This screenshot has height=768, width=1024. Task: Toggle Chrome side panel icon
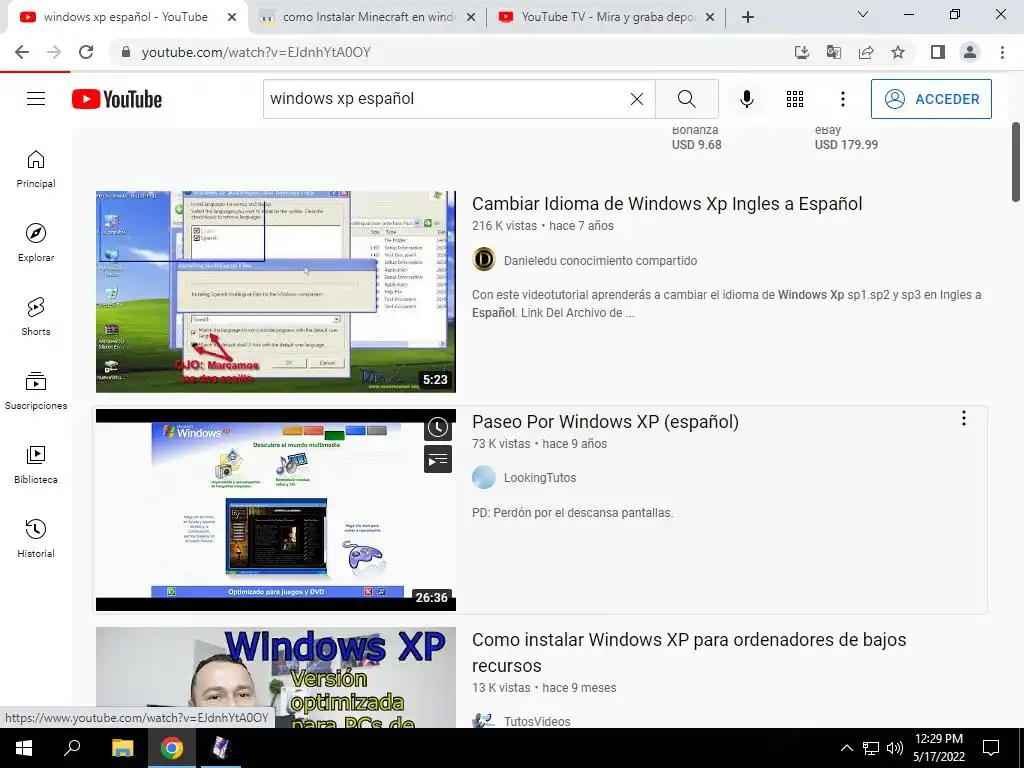point(938,52)
